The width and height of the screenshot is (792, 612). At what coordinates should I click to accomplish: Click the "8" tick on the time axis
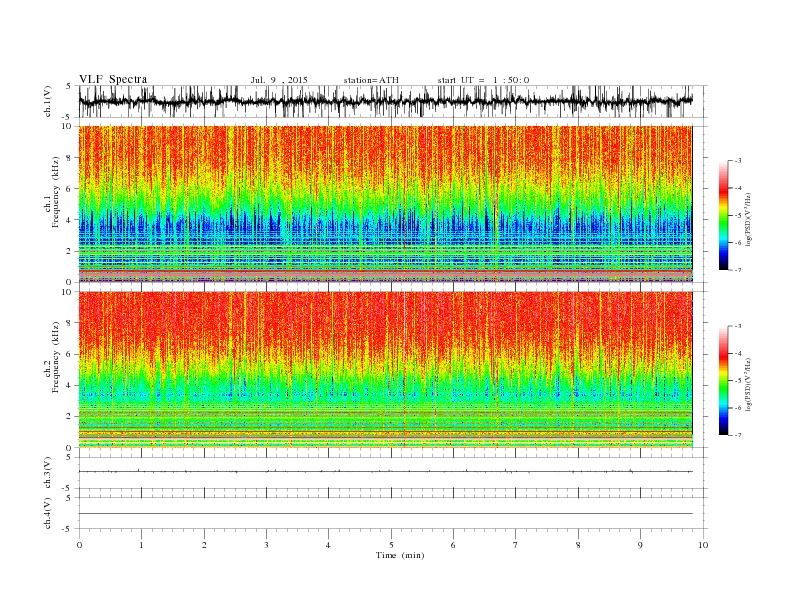coord(578,545)
